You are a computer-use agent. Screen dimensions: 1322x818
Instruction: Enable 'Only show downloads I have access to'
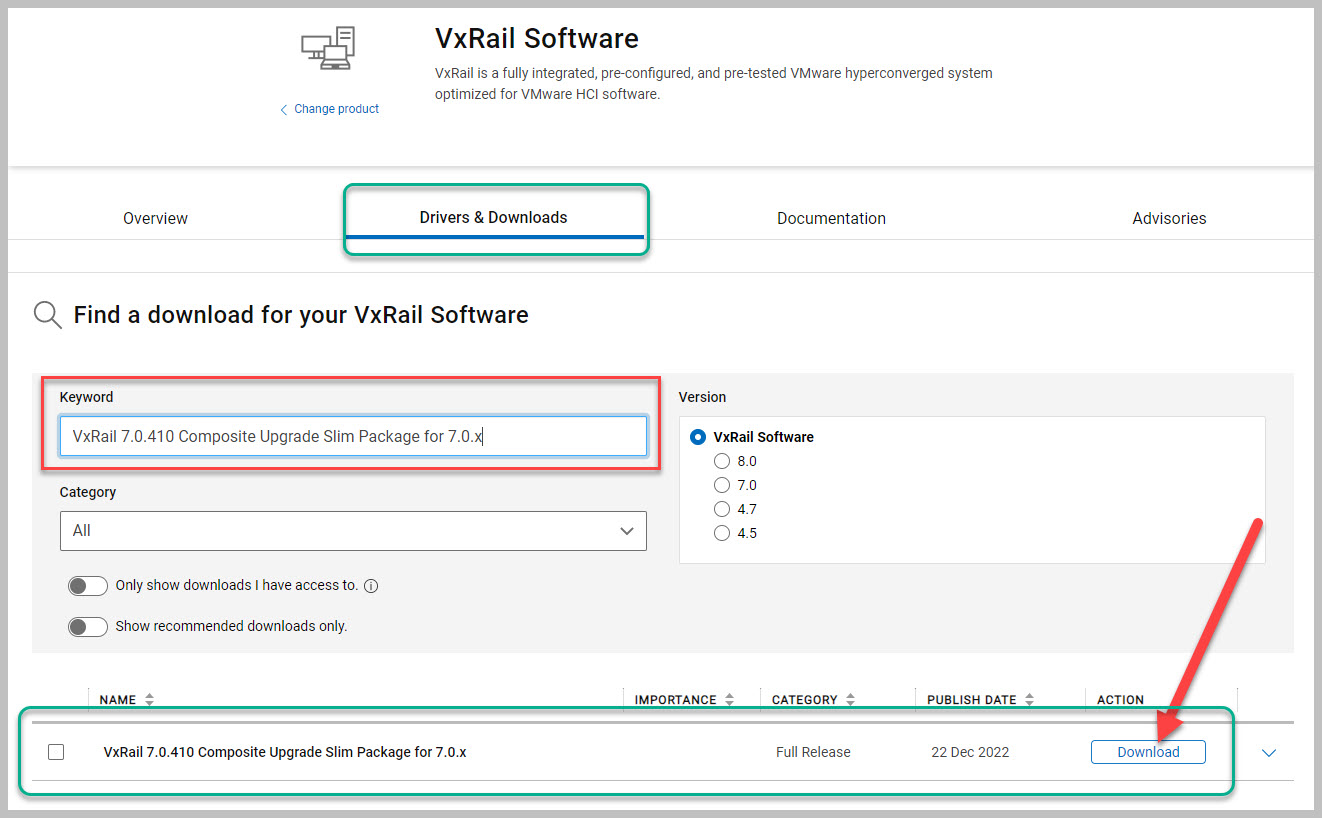point(88,586)
